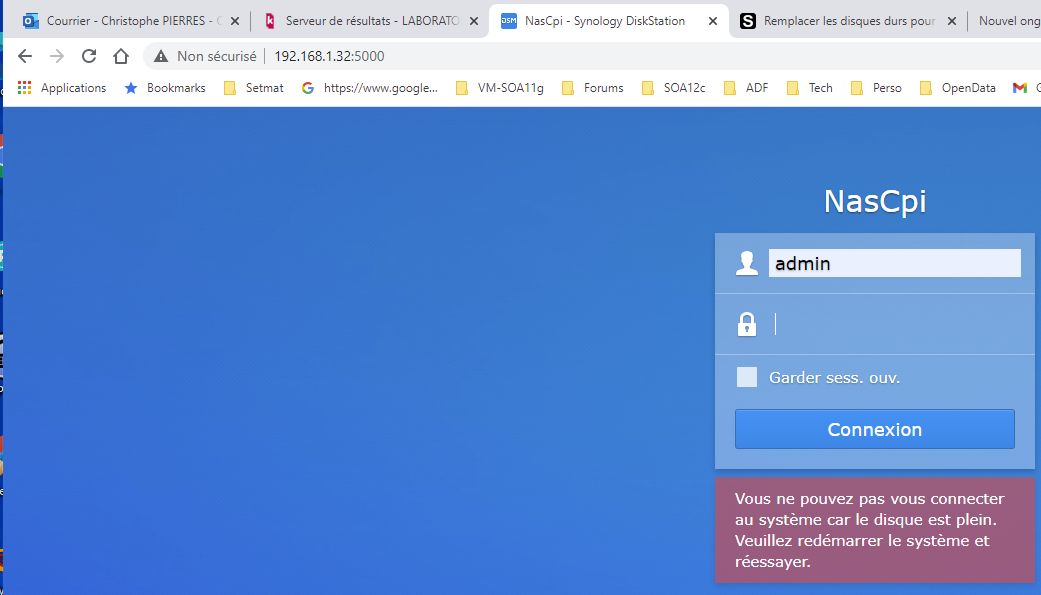The height and width of the screenshot is (595, 1041).
Task: Click the browser back arrow
Action: pyautogui.click(x=25, y=56)
